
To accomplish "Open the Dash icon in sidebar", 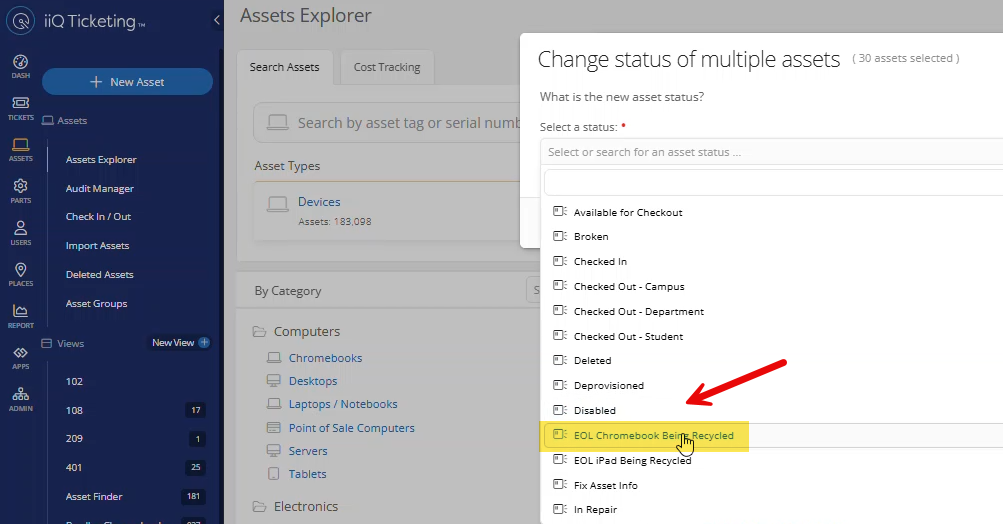I will click(20, 66).
